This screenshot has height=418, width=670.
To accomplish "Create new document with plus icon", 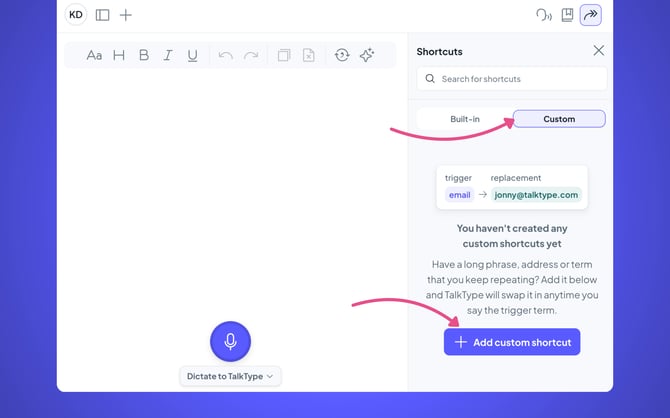I will click(126, 15).
